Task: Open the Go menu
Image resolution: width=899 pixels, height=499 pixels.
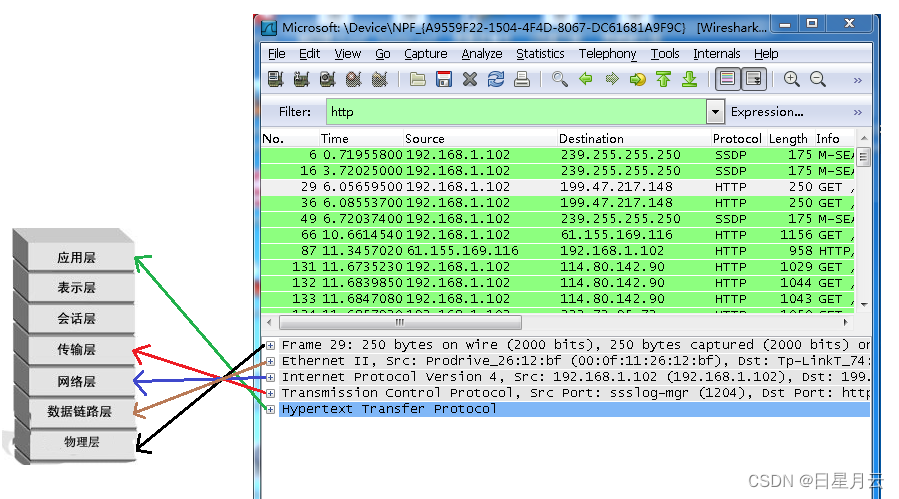Action: (x=382, y=54)
